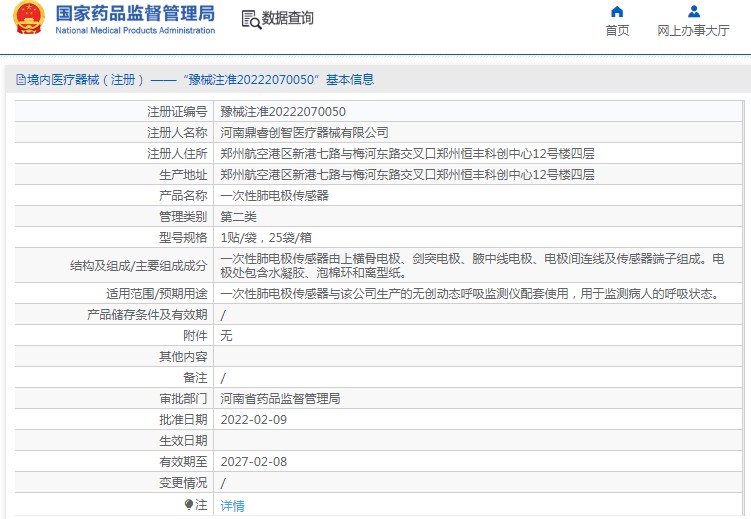Click the 结构及组成 description text

click(472, 266)
